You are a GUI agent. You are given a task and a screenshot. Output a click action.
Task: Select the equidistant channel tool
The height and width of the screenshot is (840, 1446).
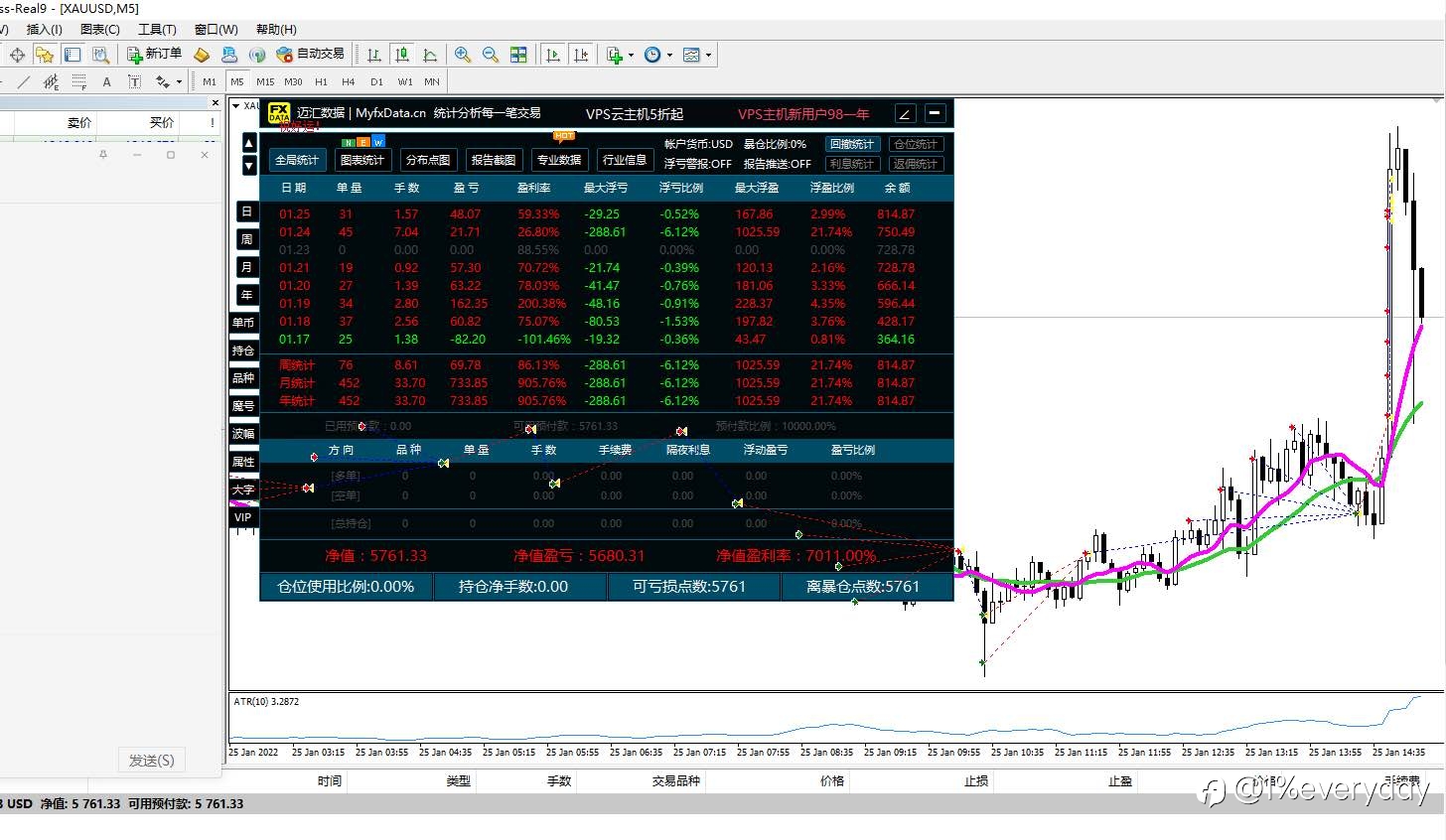click(x=52, y=81)
